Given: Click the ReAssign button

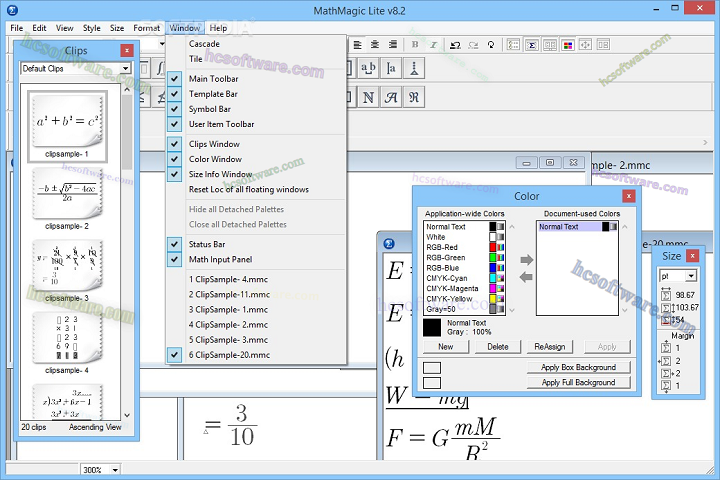Looking at the screenshot, I should pos(550,347).
